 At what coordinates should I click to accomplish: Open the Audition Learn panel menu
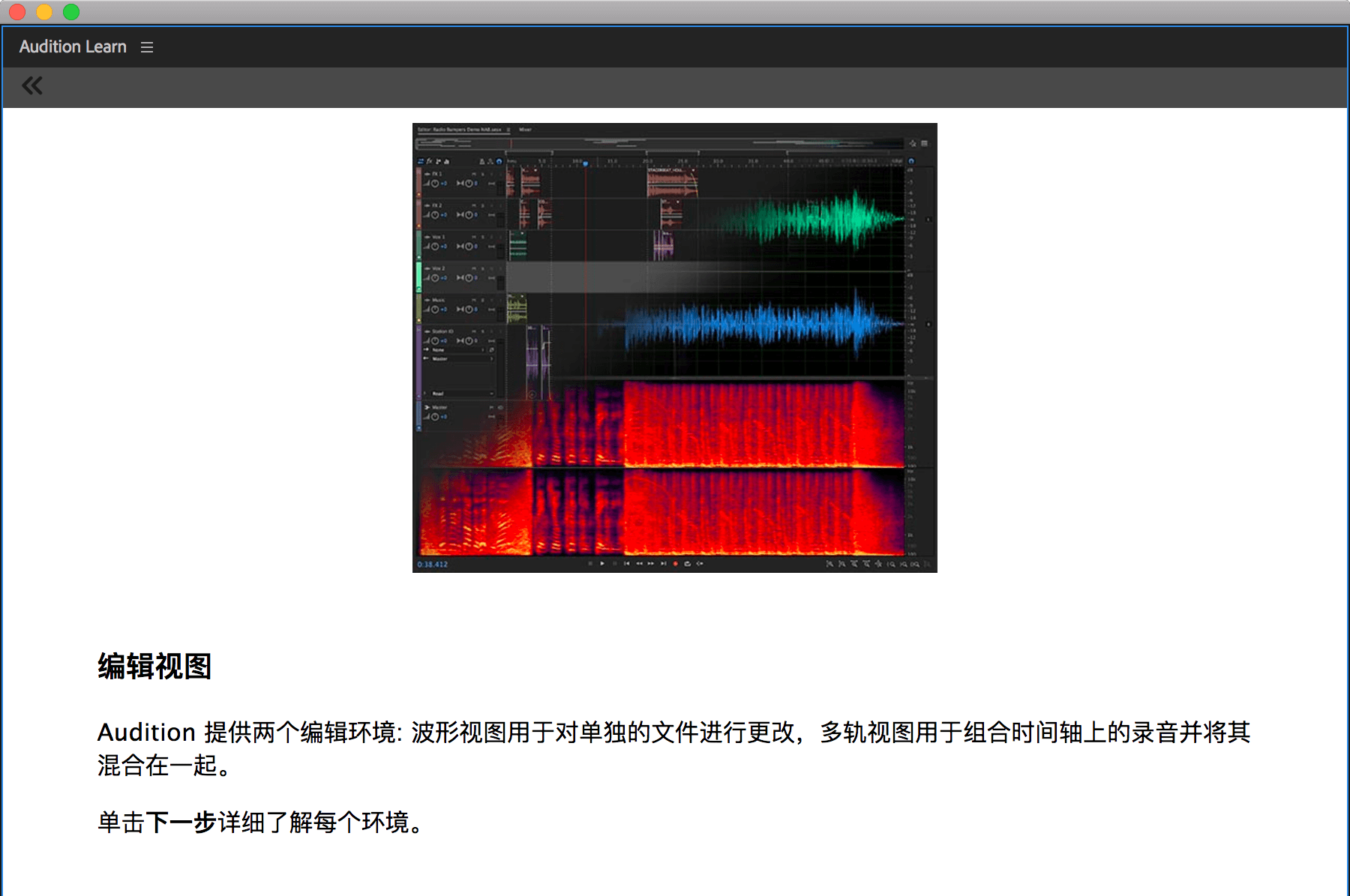pos(147,47)
